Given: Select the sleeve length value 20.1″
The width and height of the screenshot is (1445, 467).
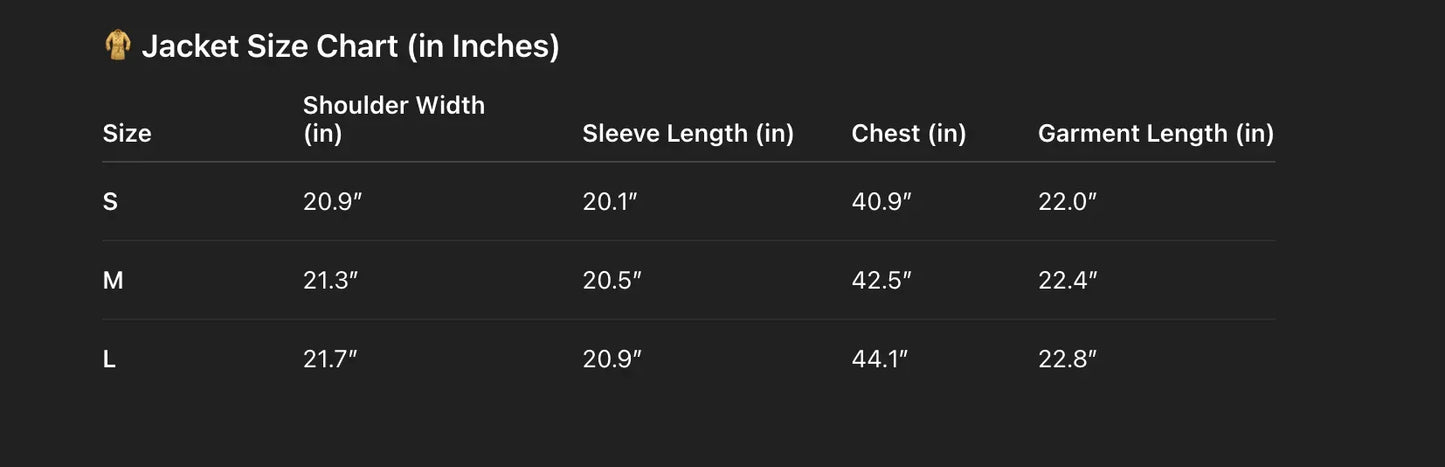Looking at the screenshot, I should (x=610, y=201).
